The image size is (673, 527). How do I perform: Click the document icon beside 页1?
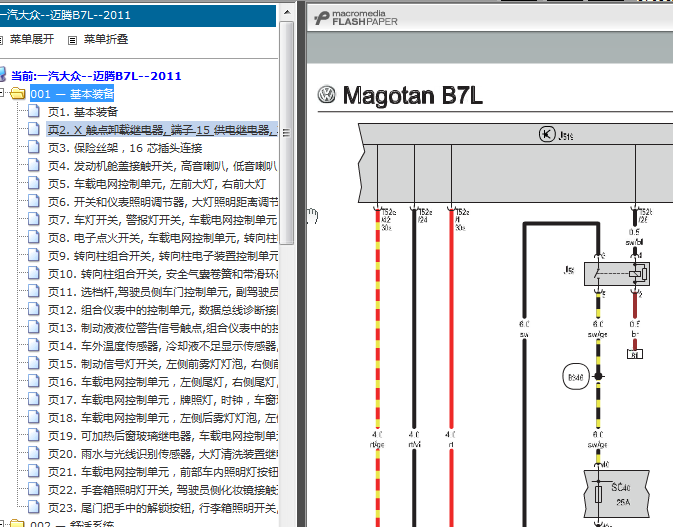pos(33,111)
